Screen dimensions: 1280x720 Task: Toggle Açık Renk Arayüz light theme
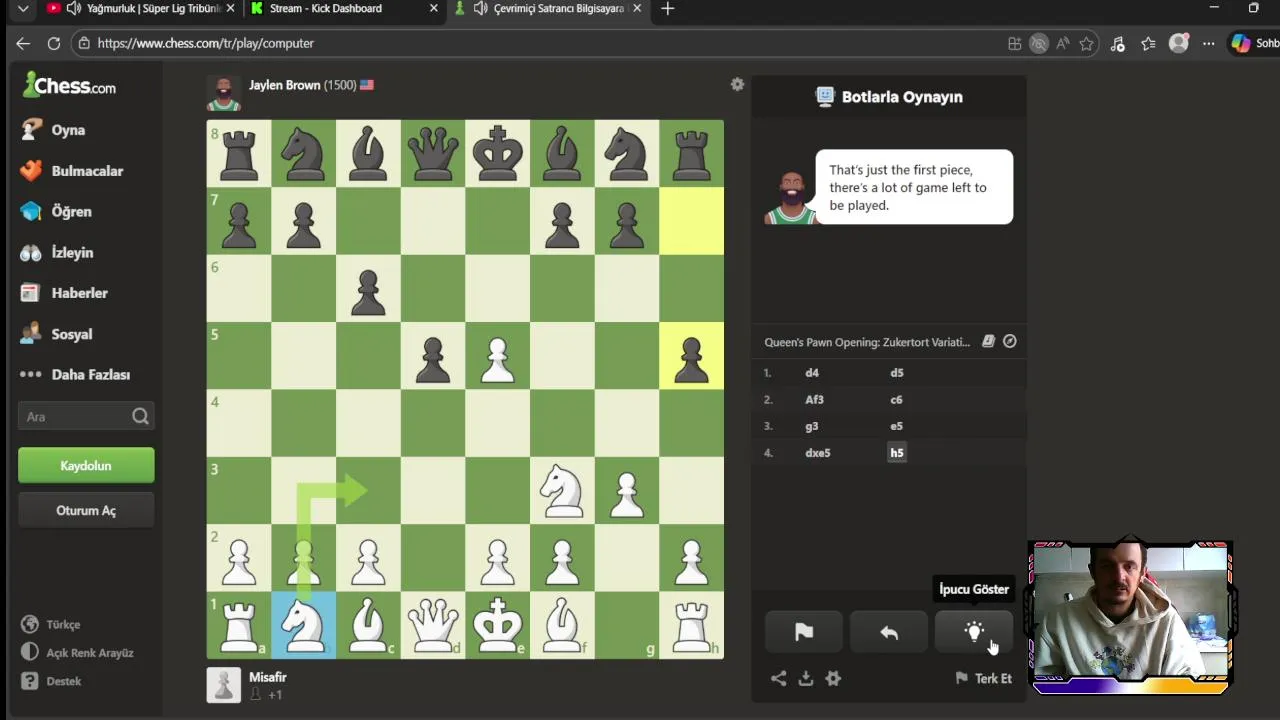tap(76, 653)
